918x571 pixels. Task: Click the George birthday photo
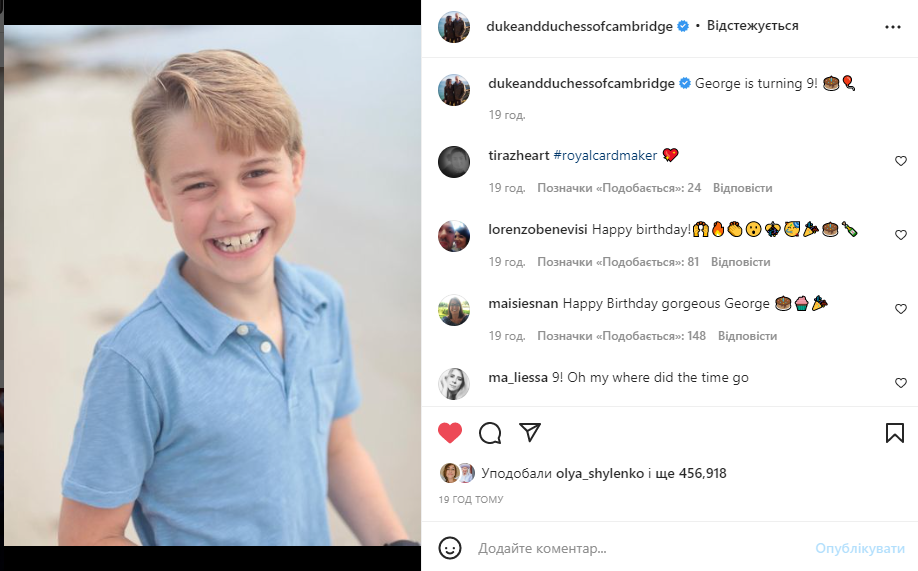point(212,285)
